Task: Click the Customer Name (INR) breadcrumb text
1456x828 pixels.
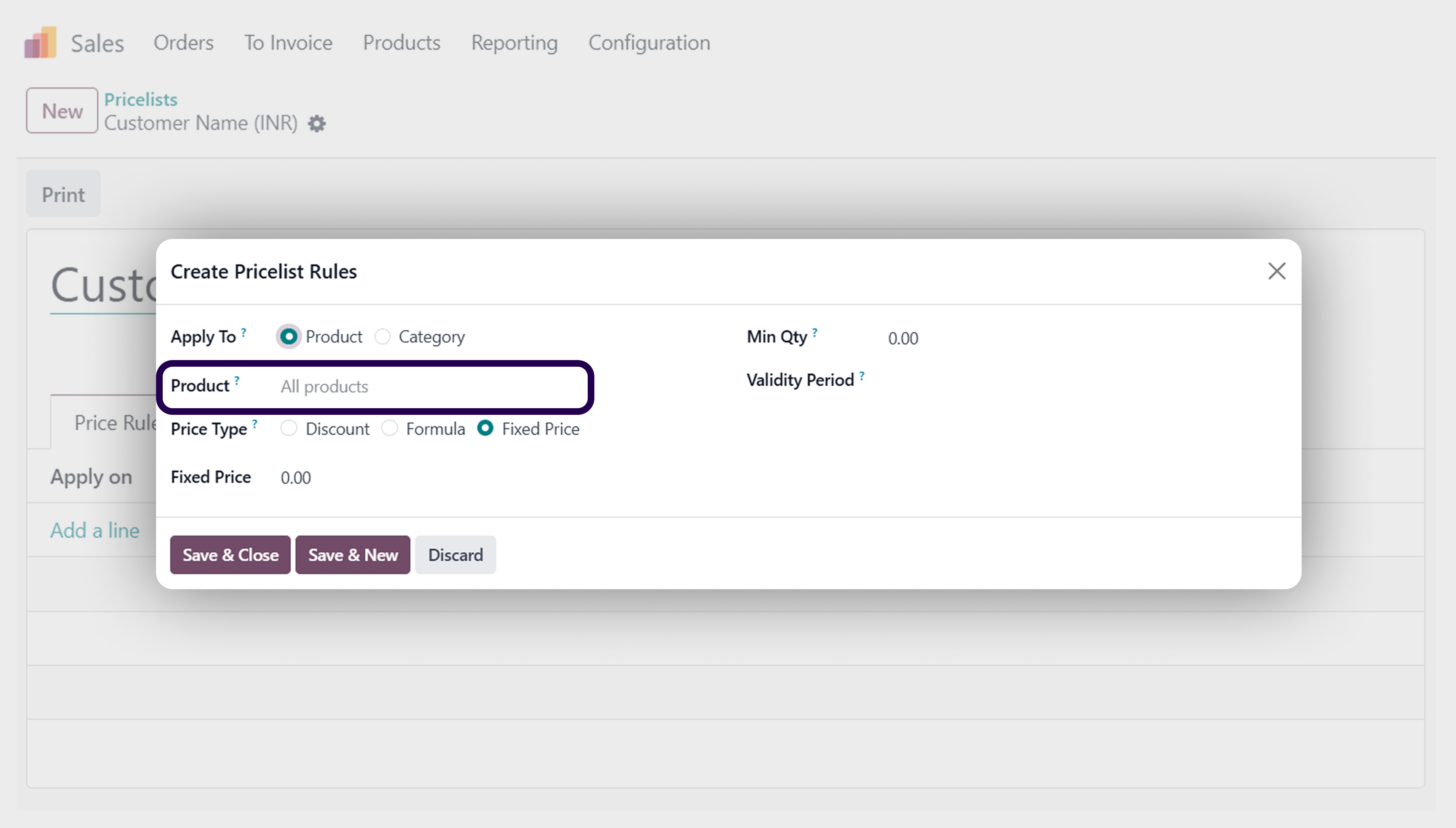Action: (x=201, y=123)
